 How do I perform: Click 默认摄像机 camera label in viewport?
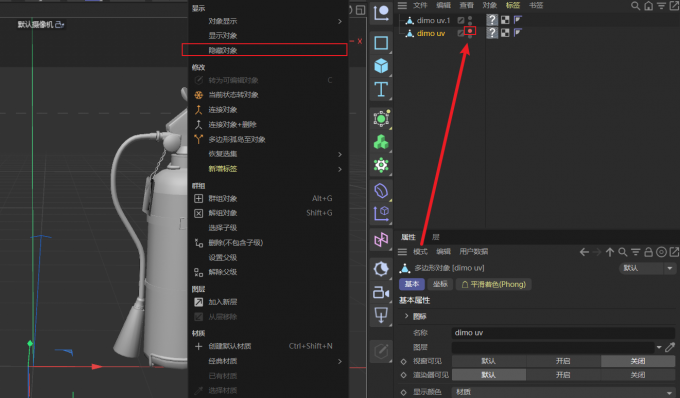click(x=36, y=25)
